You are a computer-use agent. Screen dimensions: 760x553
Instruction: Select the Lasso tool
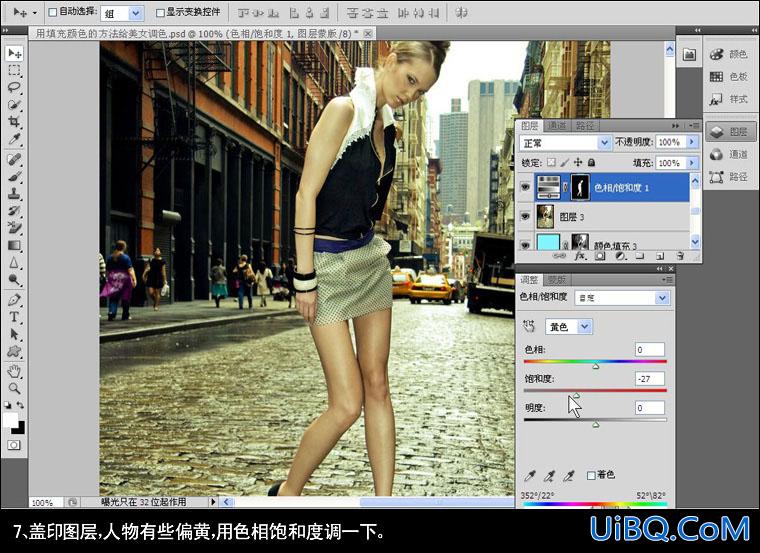[15, 88]
